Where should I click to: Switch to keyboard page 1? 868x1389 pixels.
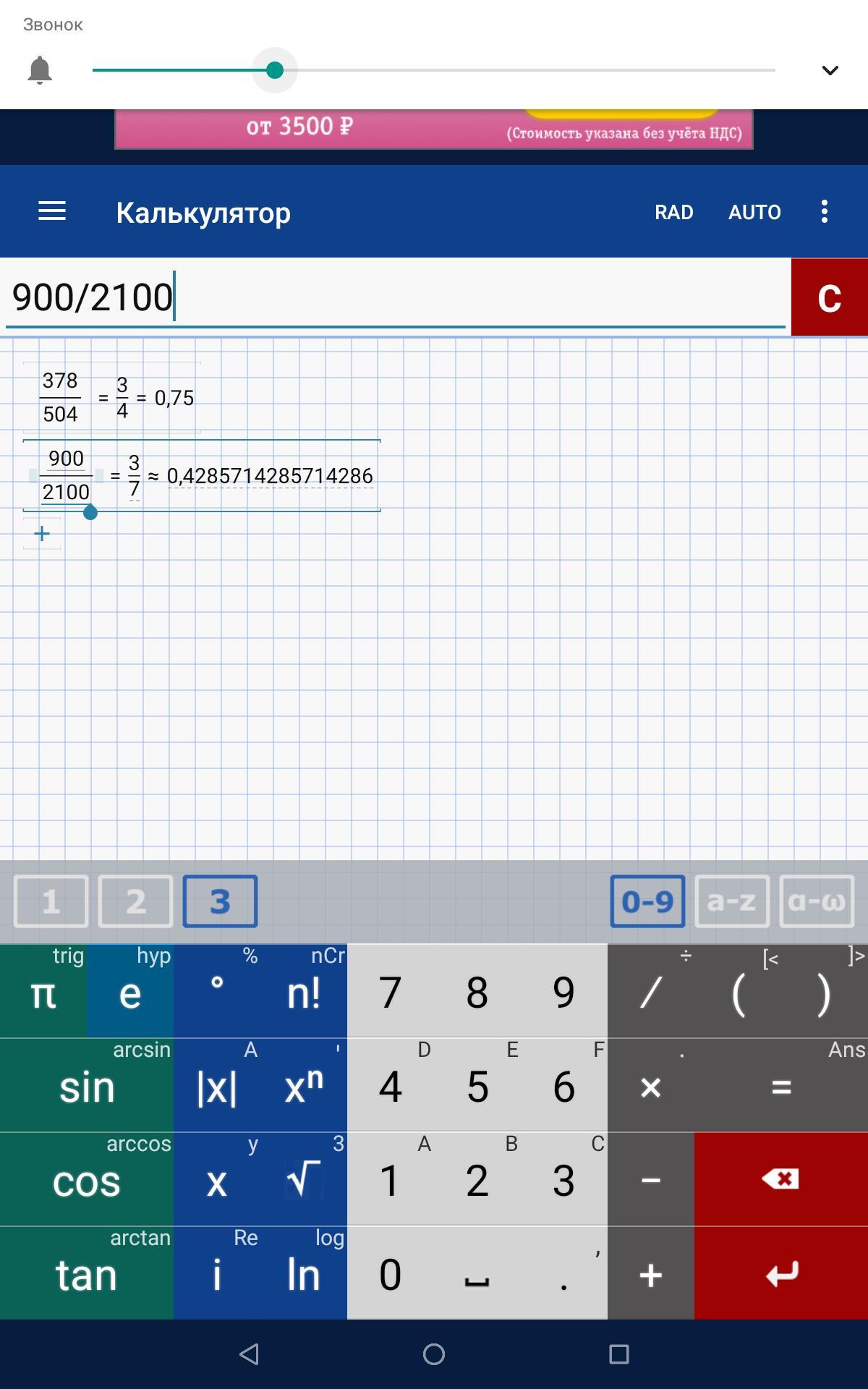point(51,901)
